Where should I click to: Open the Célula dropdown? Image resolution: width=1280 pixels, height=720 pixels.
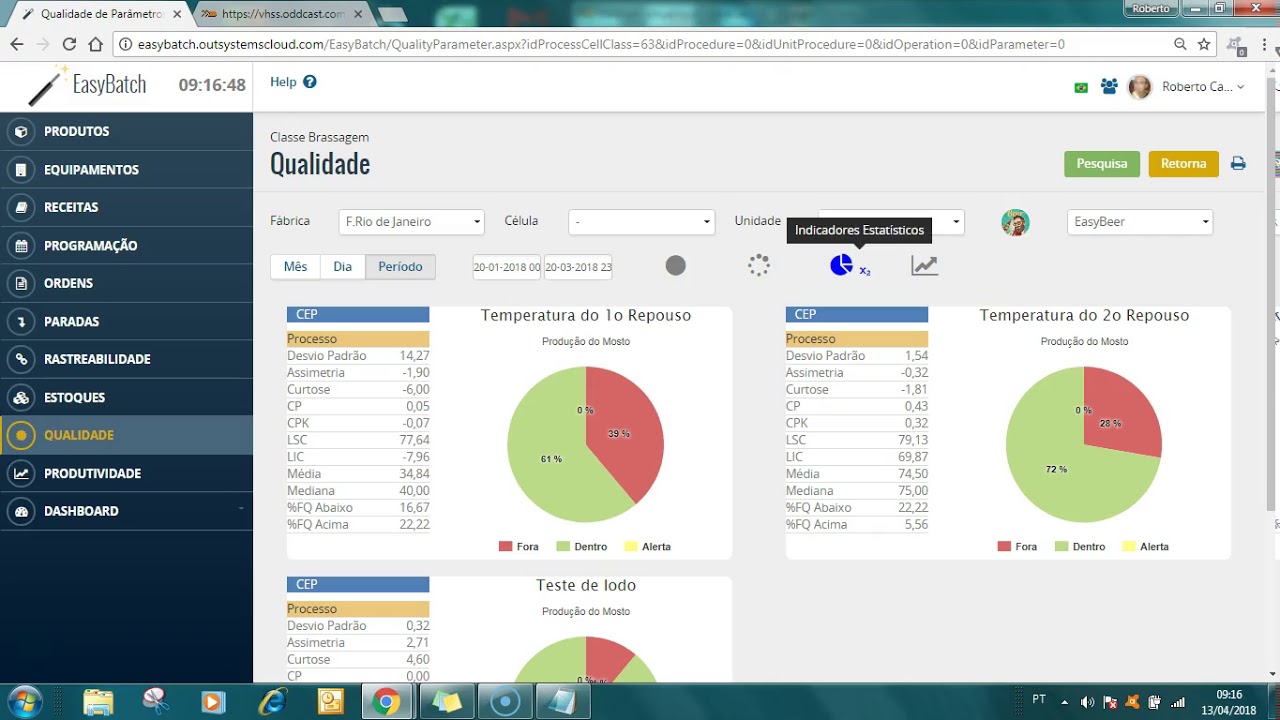pyautogui.click(x=641, y=222)
